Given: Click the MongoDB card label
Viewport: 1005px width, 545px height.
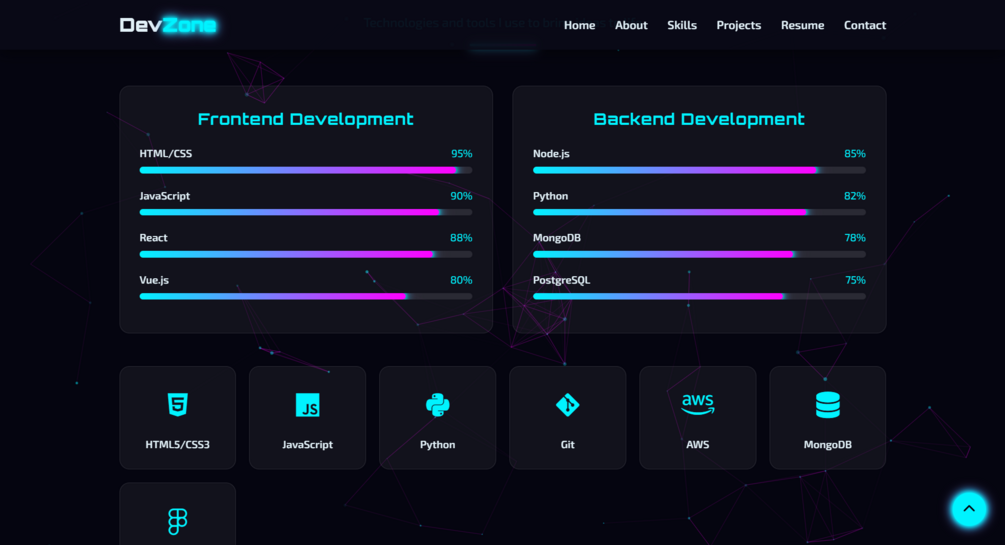Looking at the screenshot, I should (x=827, y=444).
